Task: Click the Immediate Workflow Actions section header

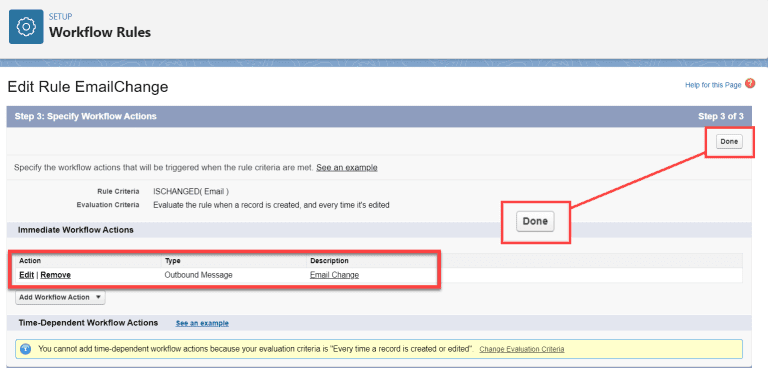Action: pos(76,230)
